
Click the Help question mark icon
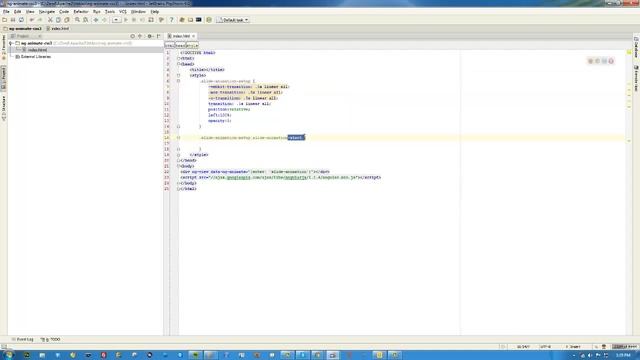click(171, 20)
